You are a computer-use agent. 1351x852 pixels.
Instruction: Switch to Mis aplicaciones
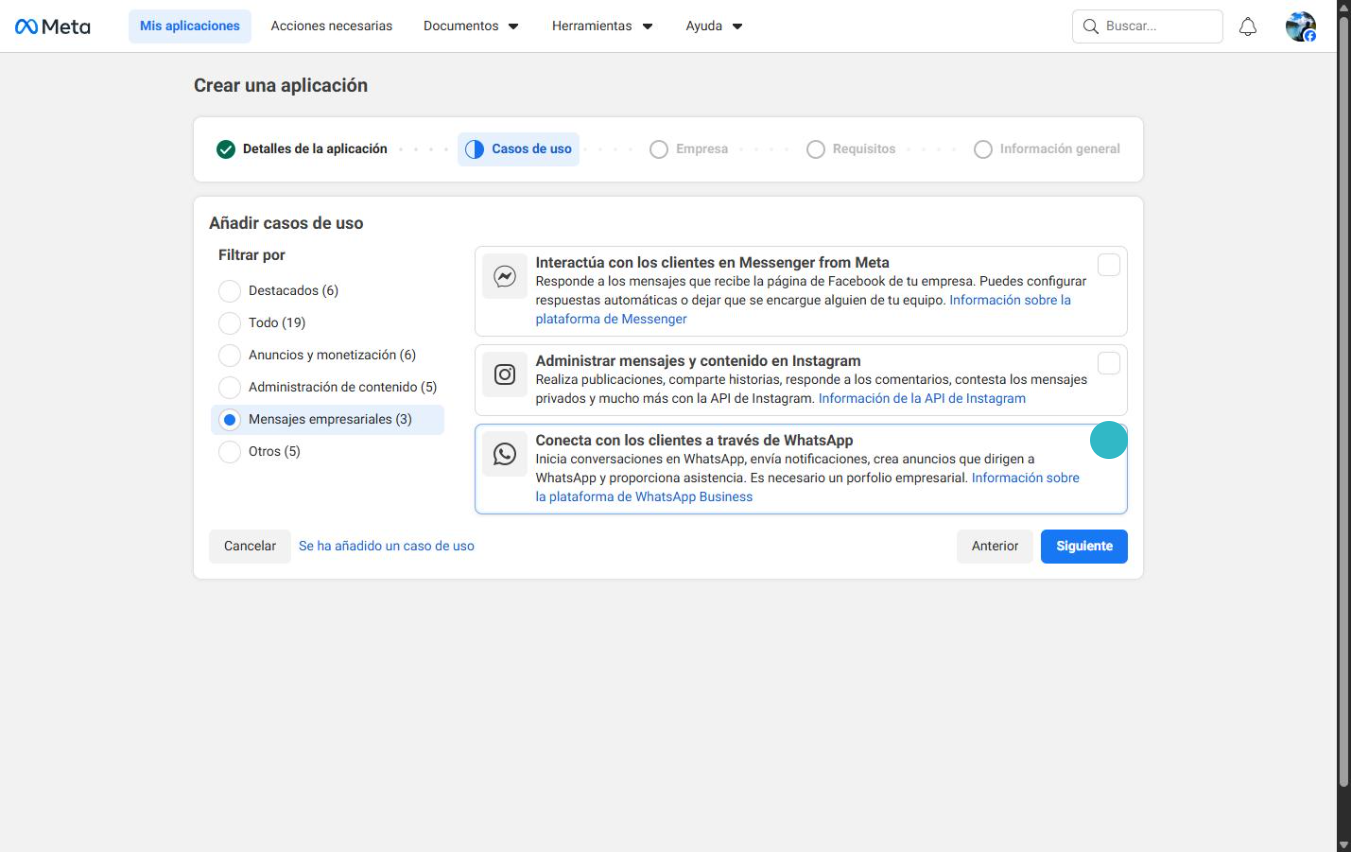(189, 25)
